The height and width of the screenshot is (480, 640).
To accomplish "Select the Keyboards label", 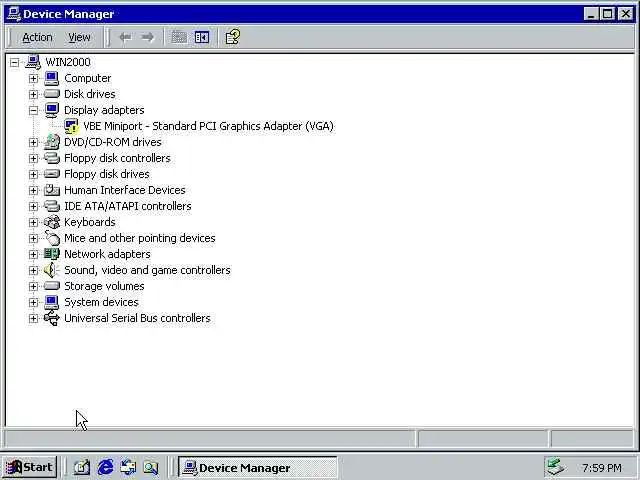I will 89,222.
